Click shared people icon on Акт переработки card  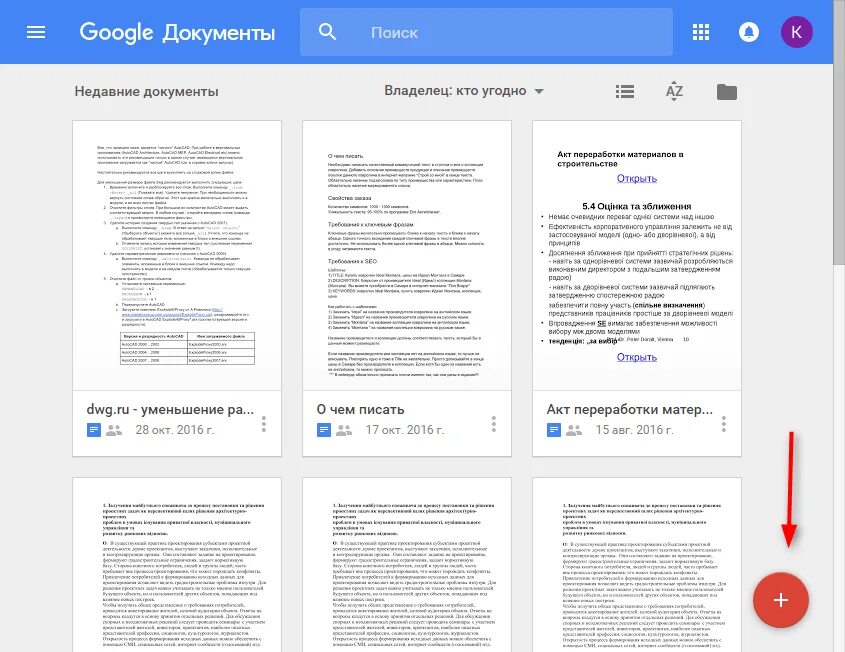574,430
